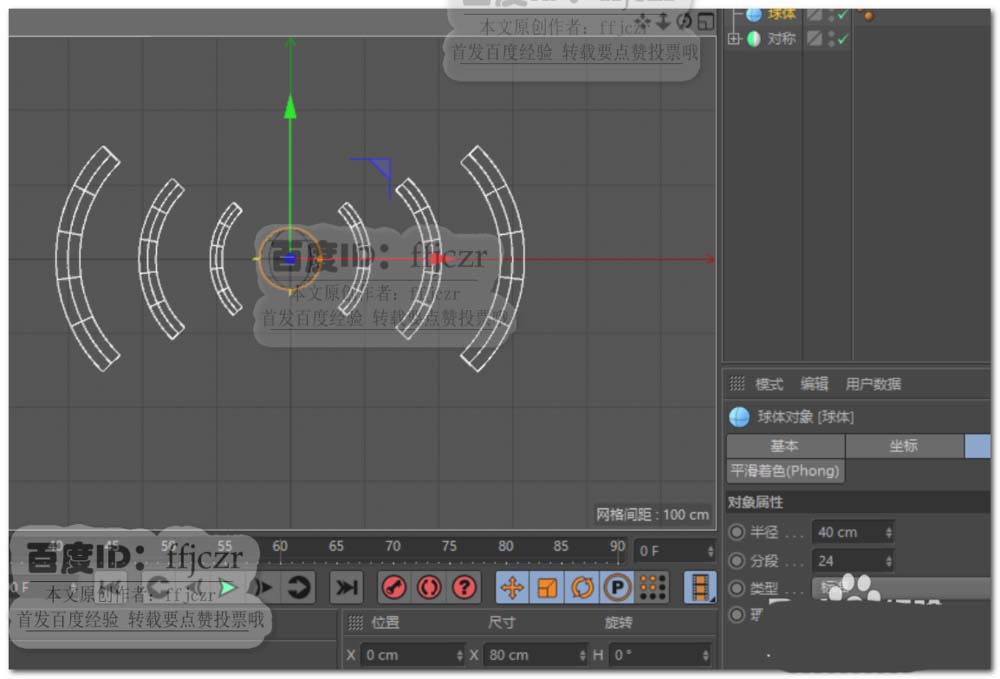This screenshot has height=679, width=1000.
Task: Click the 半径 value stepper arrows
Action: [889, 533]
